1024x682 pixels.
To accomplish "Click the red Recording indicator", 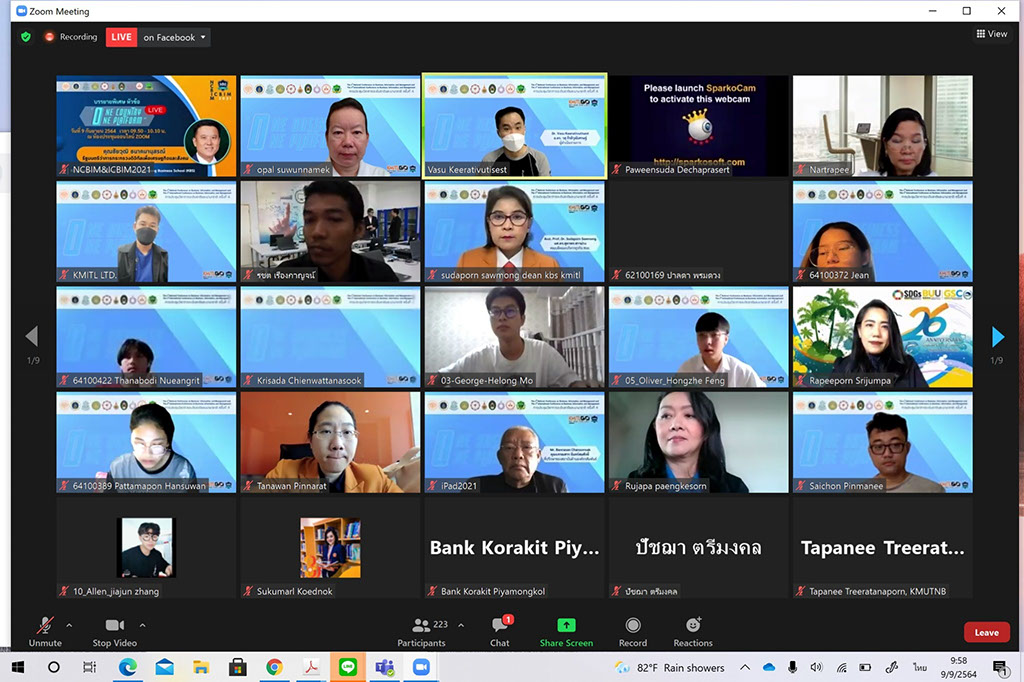I will tap(71, 37).
